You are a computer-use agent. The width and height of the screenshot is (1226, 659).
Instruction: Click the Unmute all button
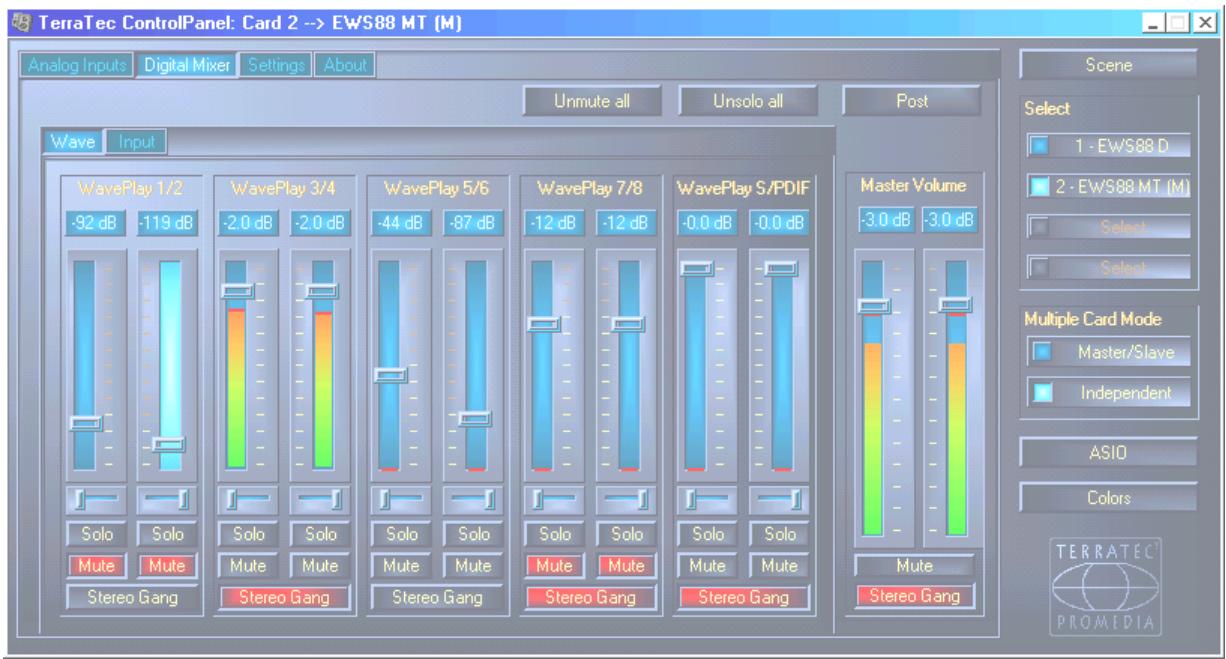(x=592, y=101)
